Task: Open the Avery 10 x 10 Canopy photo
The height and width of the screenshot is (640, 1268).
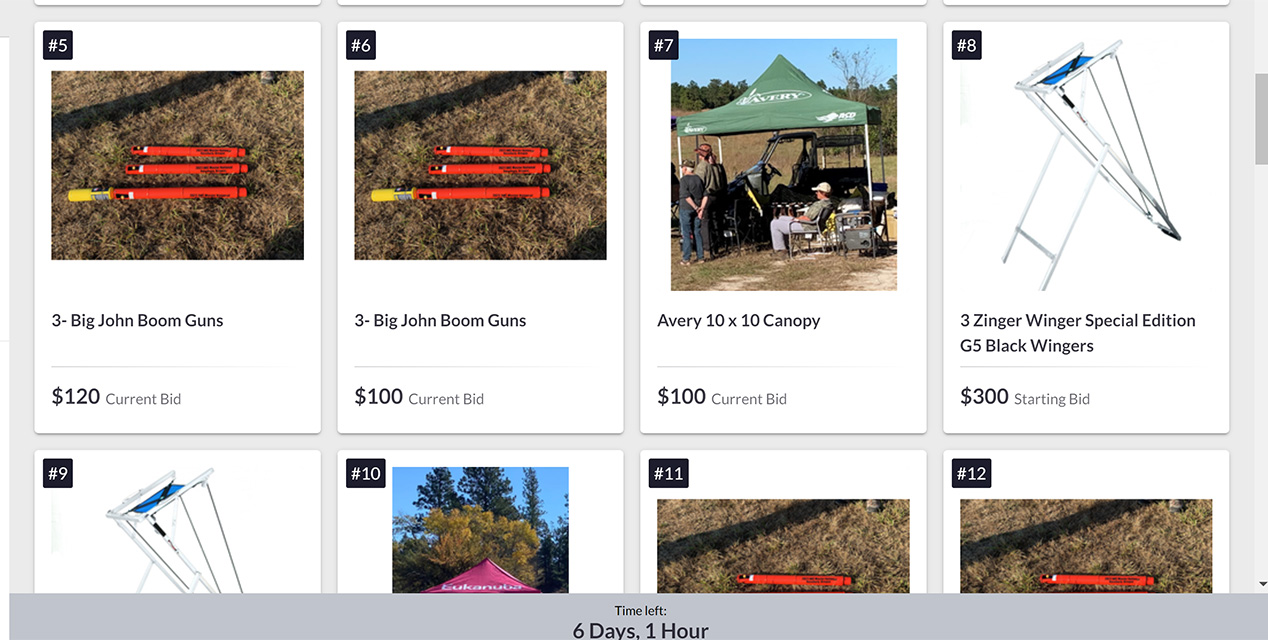Action: pyautogui.click(x=783, y=165)
